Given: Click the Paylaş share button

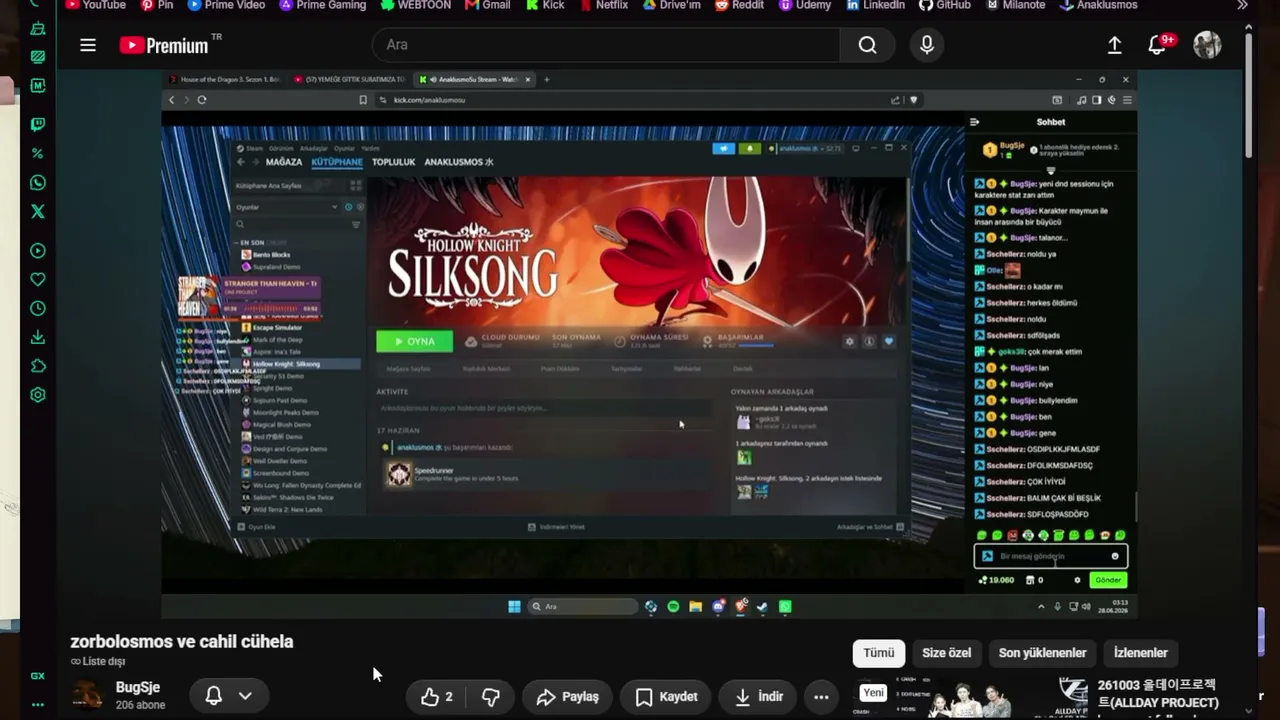Looking at the screenshot, I should coord(567,697).
